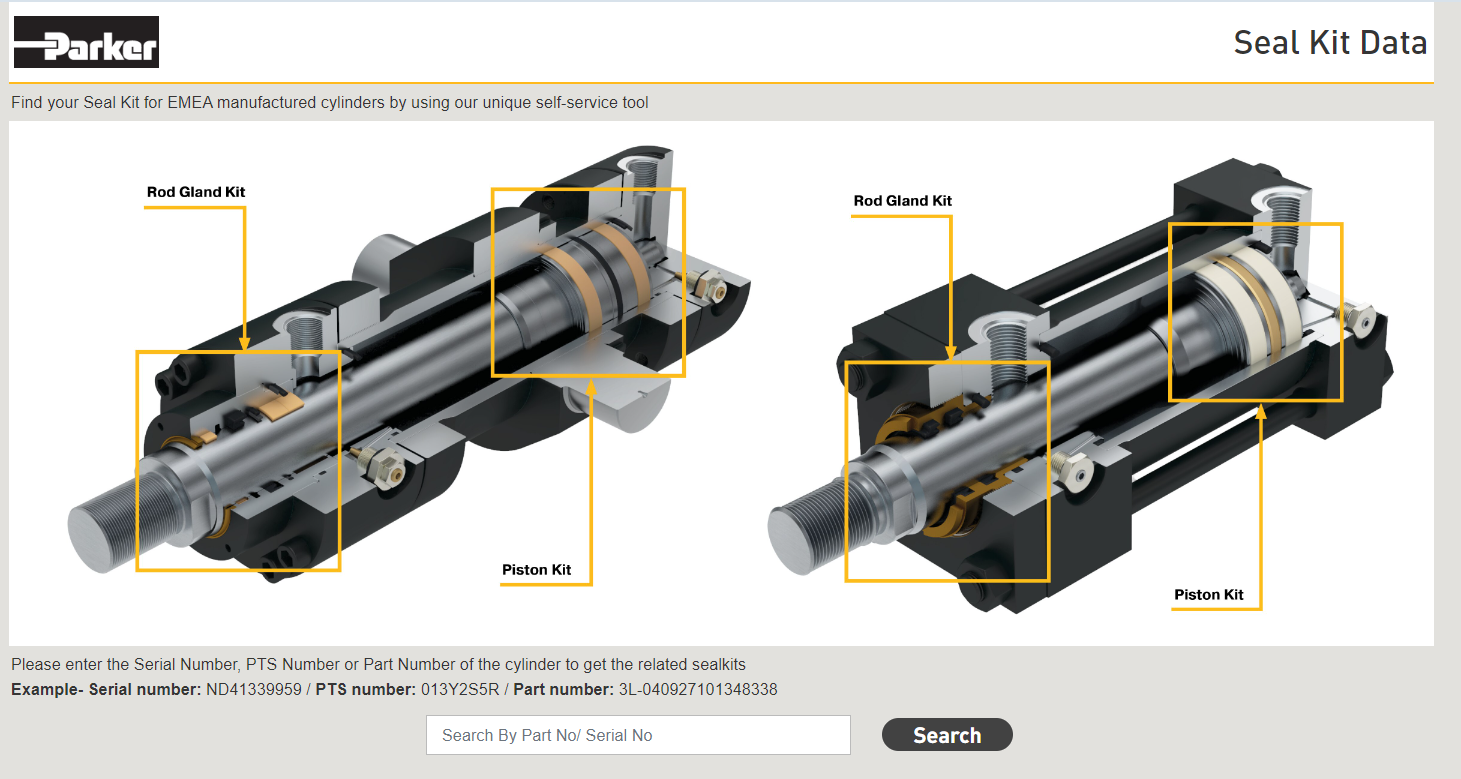Click highlighted piston area on left cylinder
This screenshot has height=779, width=1461.
(588, 282)
